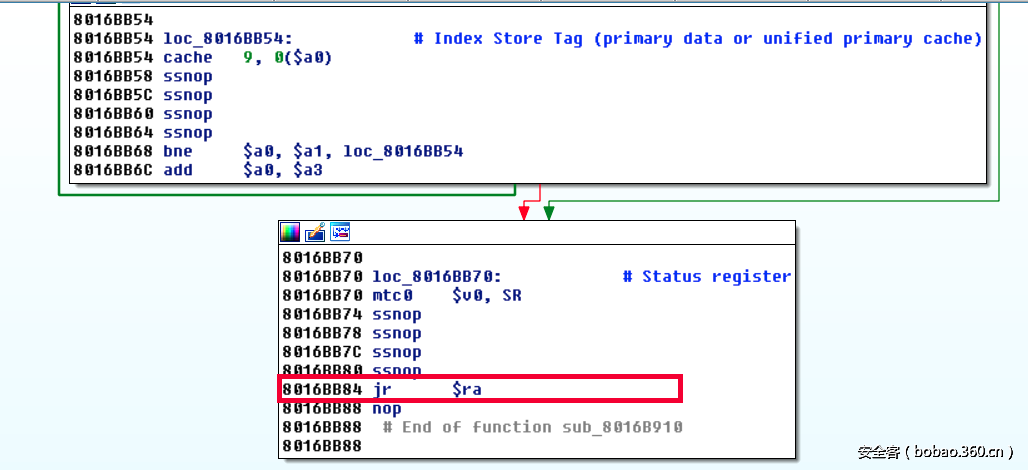Click loc_8016BB54 operand in bne instruction

pos(403,152)
